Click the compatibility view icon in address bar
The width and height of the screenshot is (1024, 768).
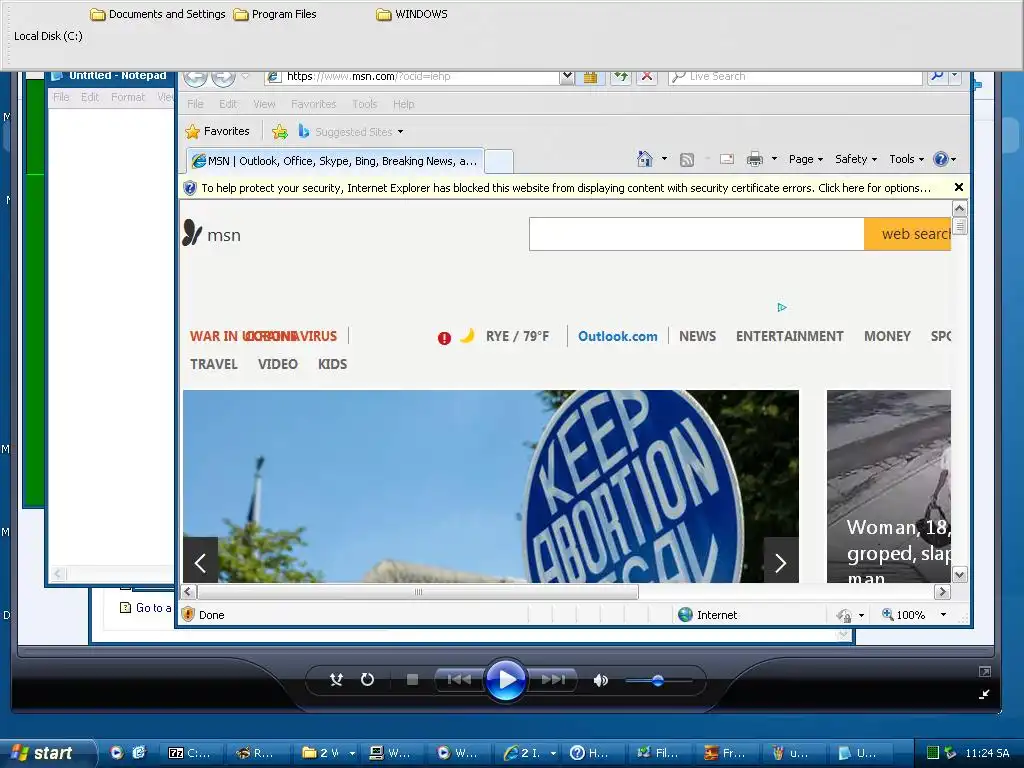tap(590, 77)
